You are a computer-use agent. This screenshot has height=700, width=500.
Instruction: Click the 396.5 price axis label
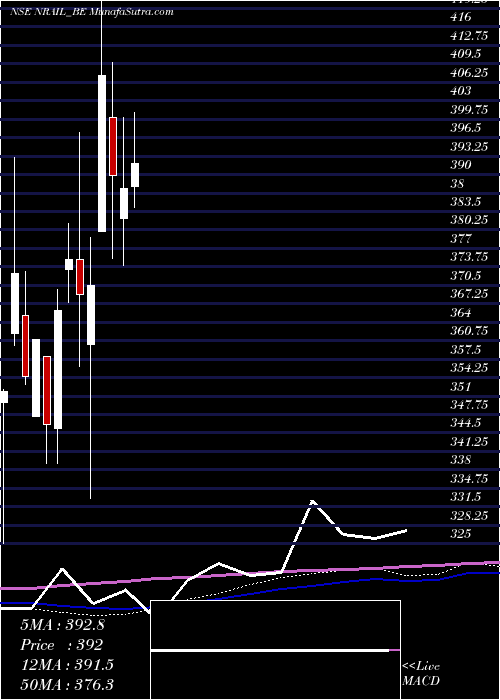(466, 128)
